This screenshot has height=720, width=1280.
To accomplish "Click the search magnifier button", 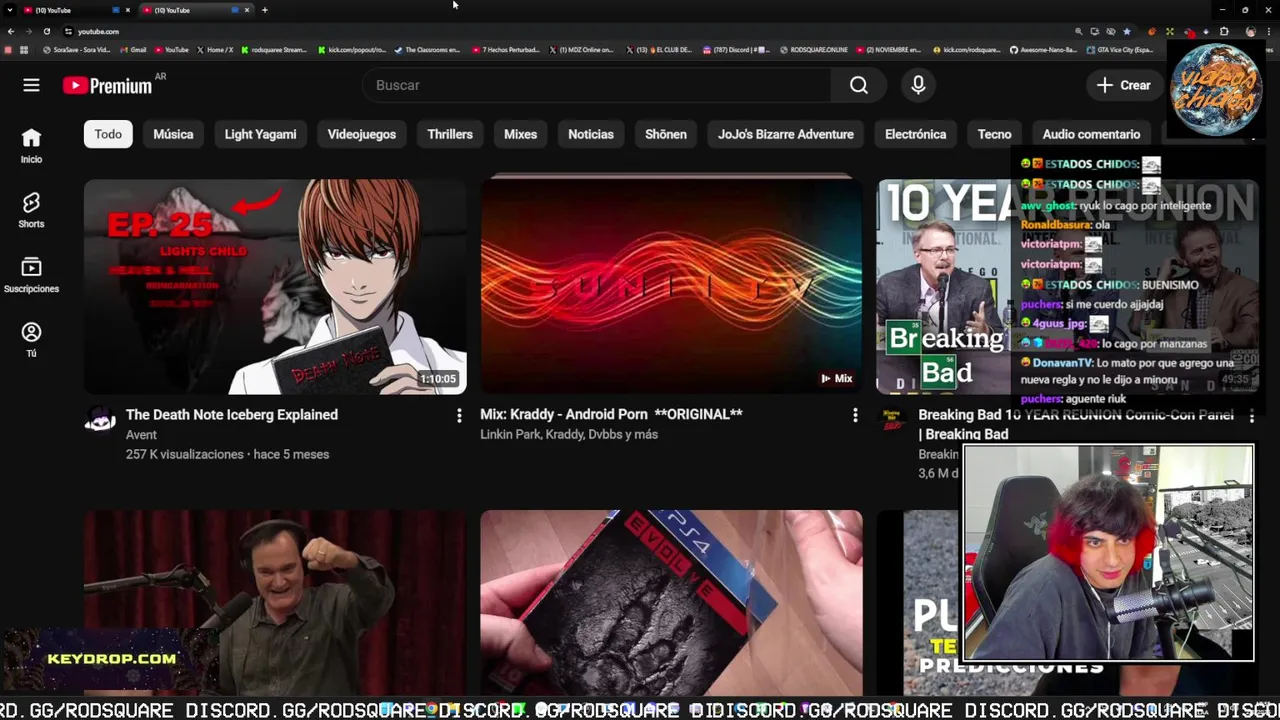I will coord(859,85).
